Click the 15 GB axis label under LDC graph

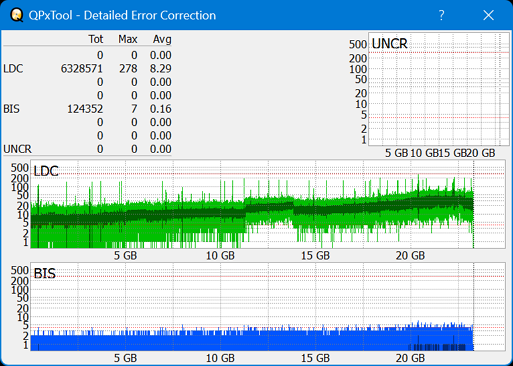coord(315,256)
